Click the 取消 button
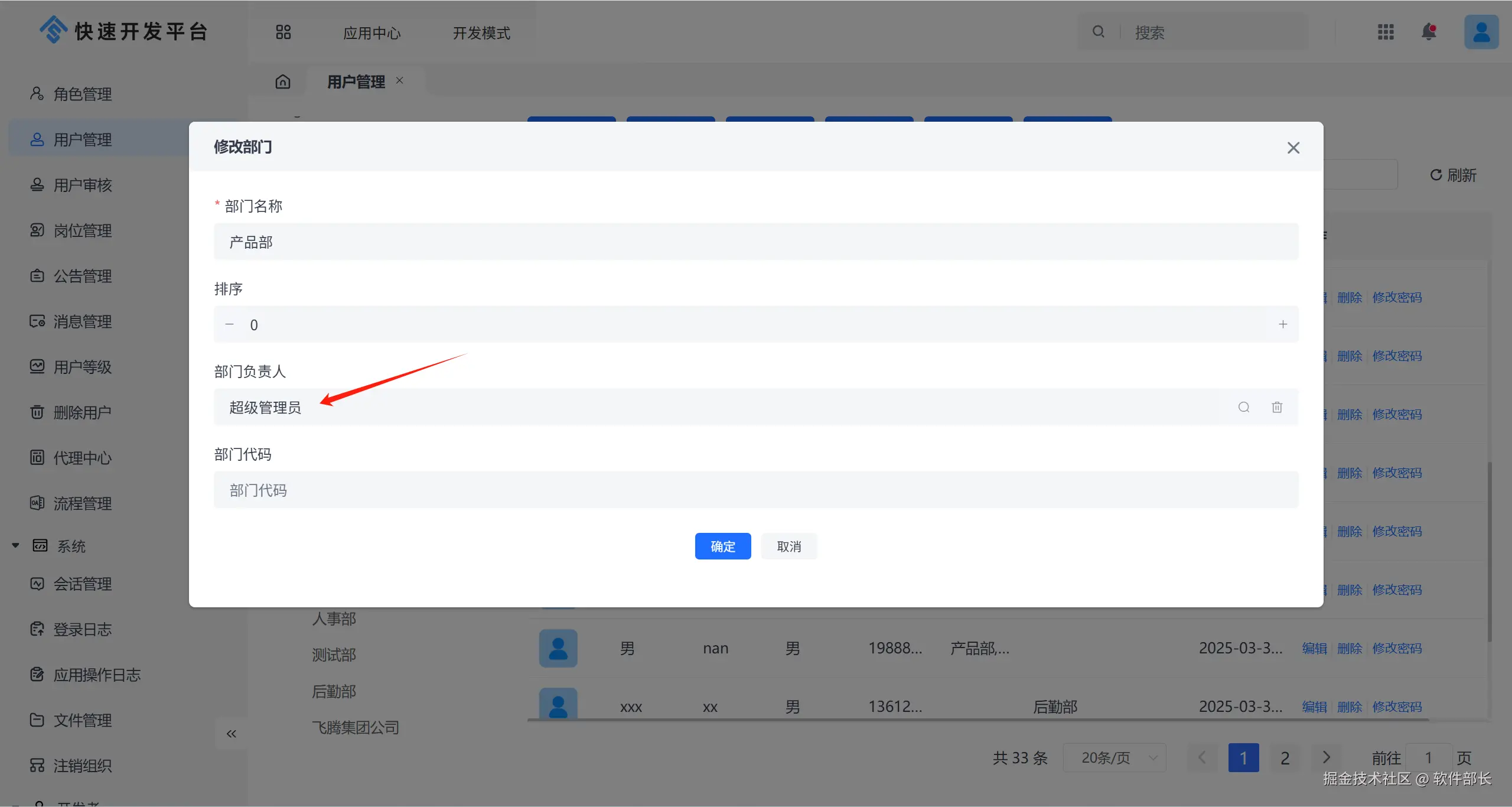This screenshot has width=1512, height=807. [x=789, y=546]
